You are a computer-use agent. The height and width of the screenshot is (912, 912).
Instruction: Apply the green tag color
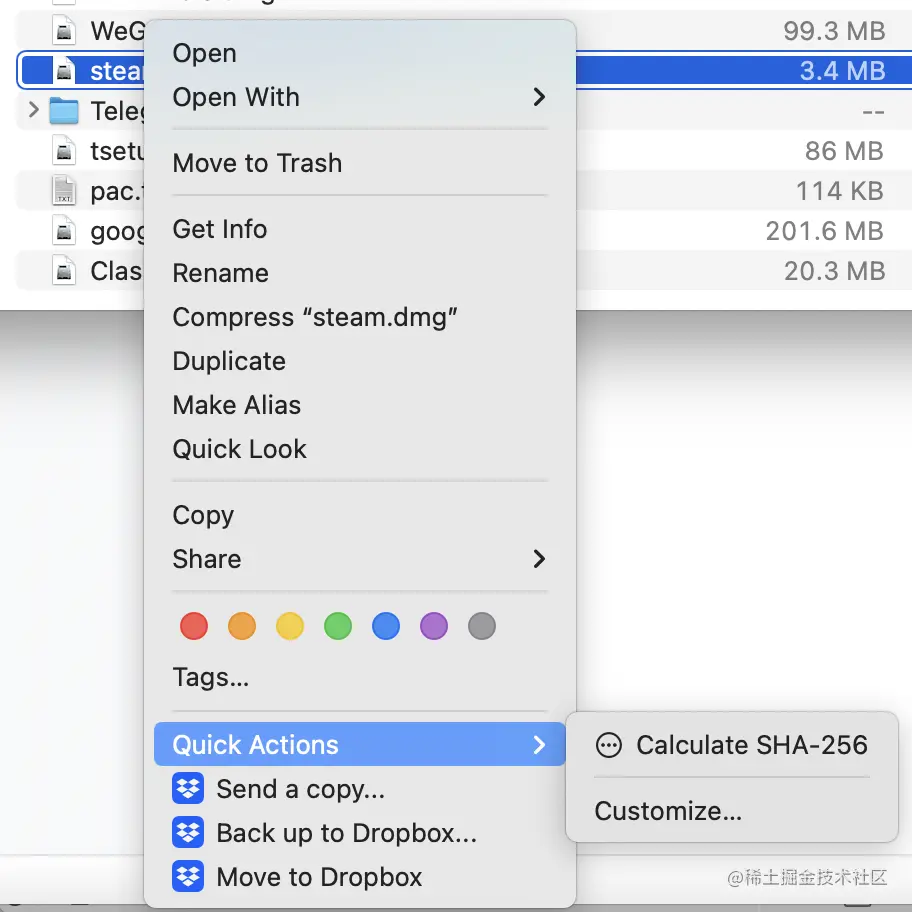[x=338, y=626]
